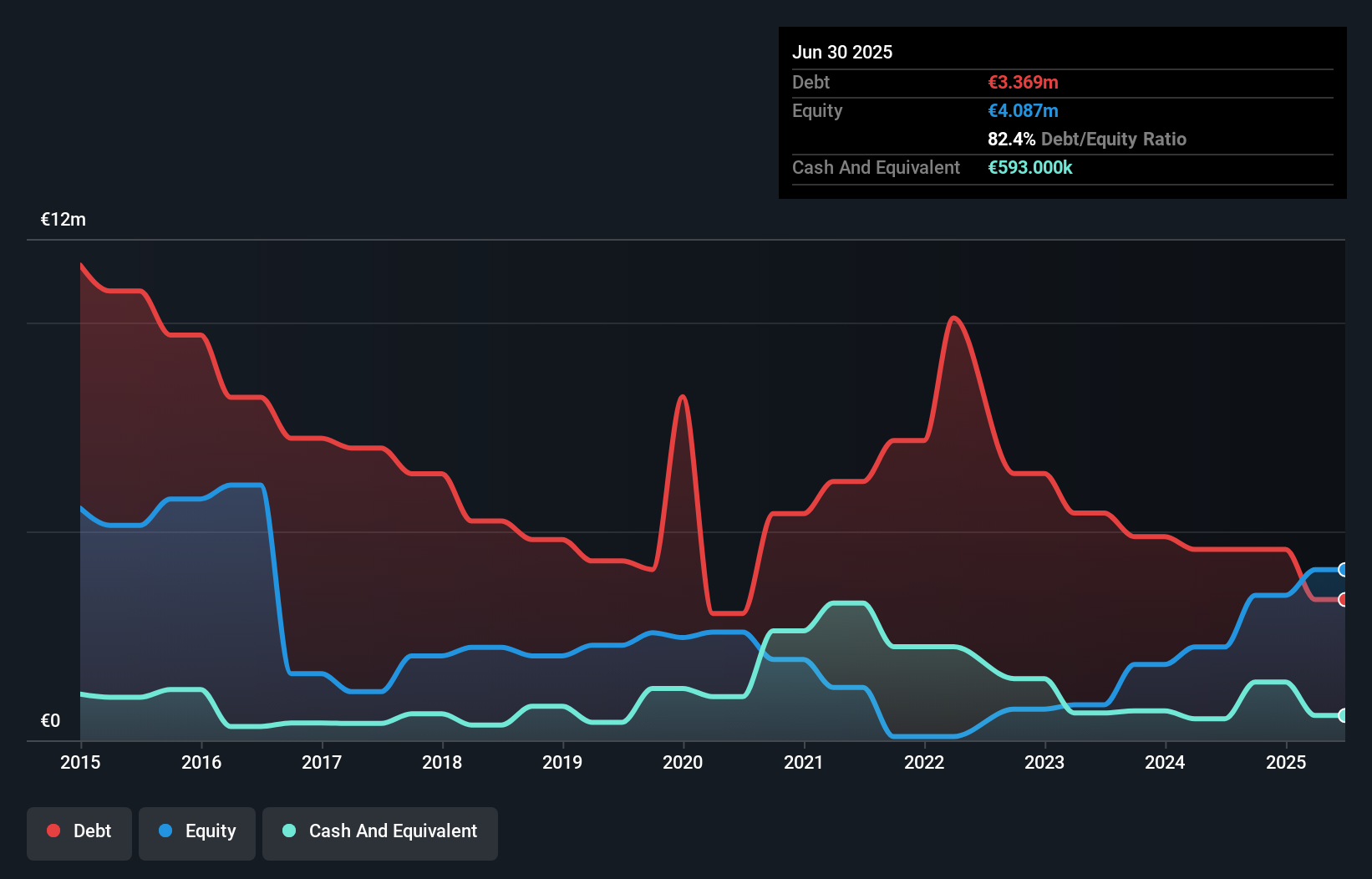Click the €4.087m Equity value in the tooltip
This screenshot has width=1372, height=879.
(1023, 110)
